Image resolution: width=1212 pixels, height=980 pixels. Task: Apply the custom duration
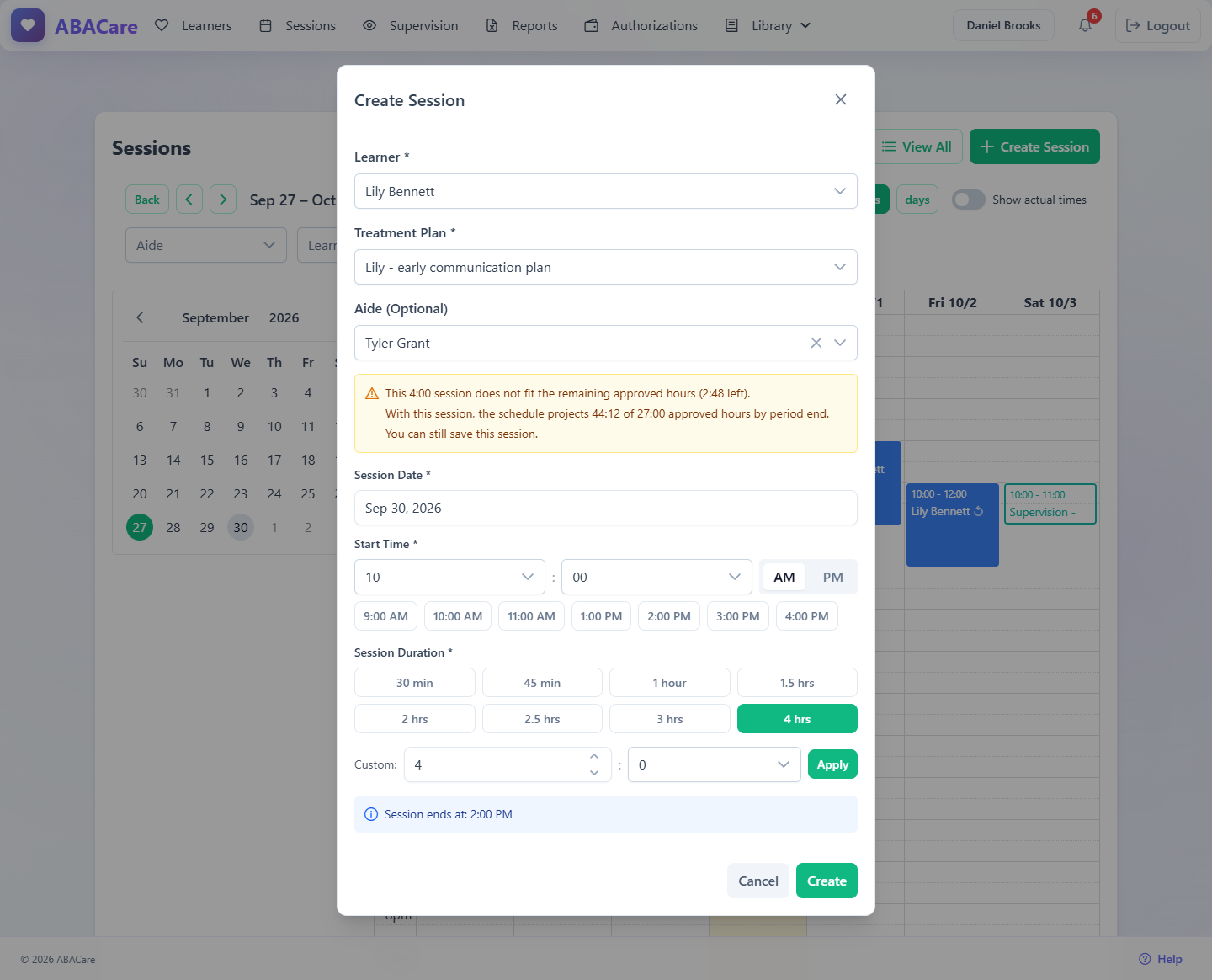coord(832,764)
